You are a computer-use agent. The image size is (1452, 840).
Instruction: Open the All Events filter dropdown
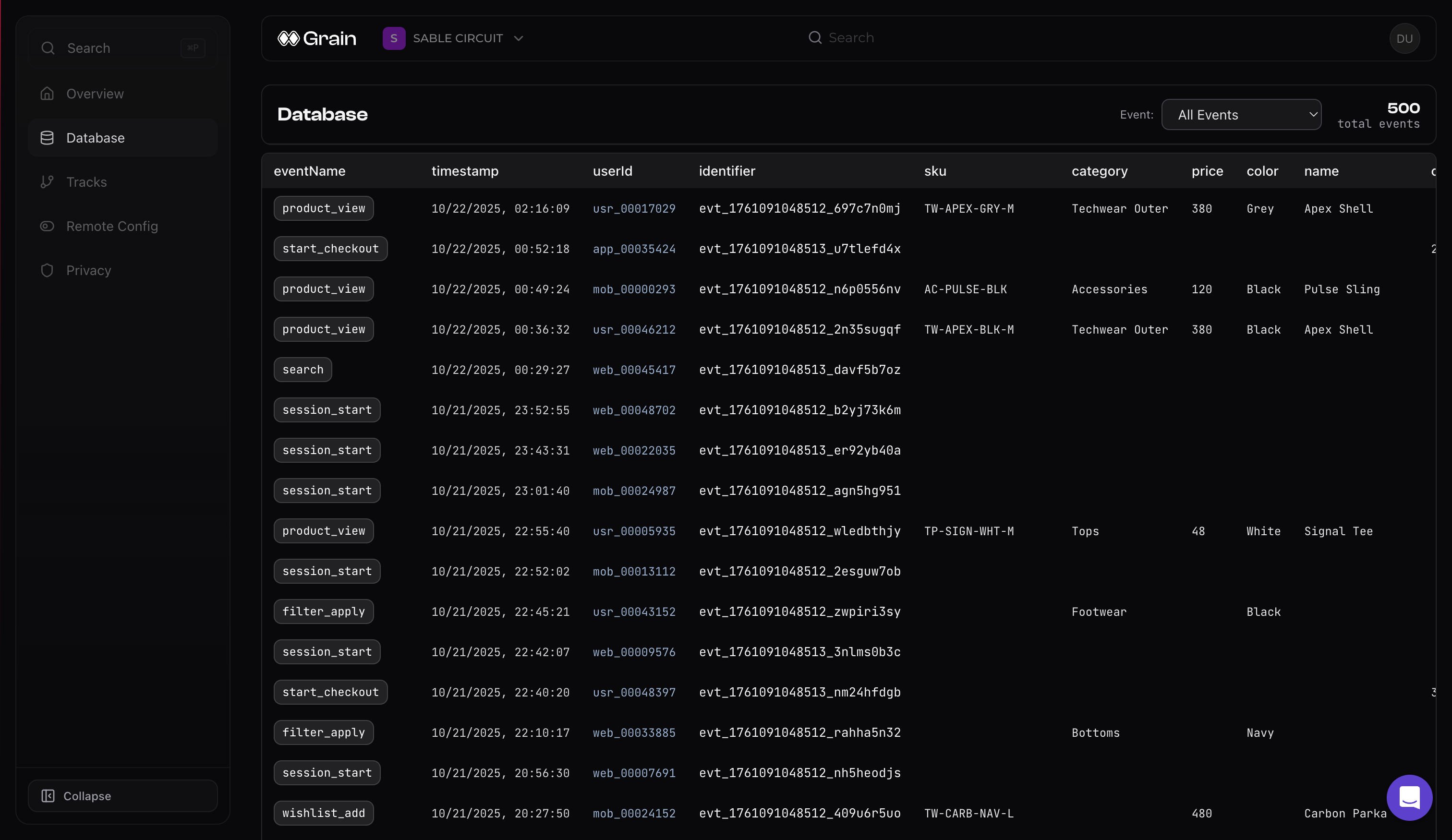point(1241,115)
